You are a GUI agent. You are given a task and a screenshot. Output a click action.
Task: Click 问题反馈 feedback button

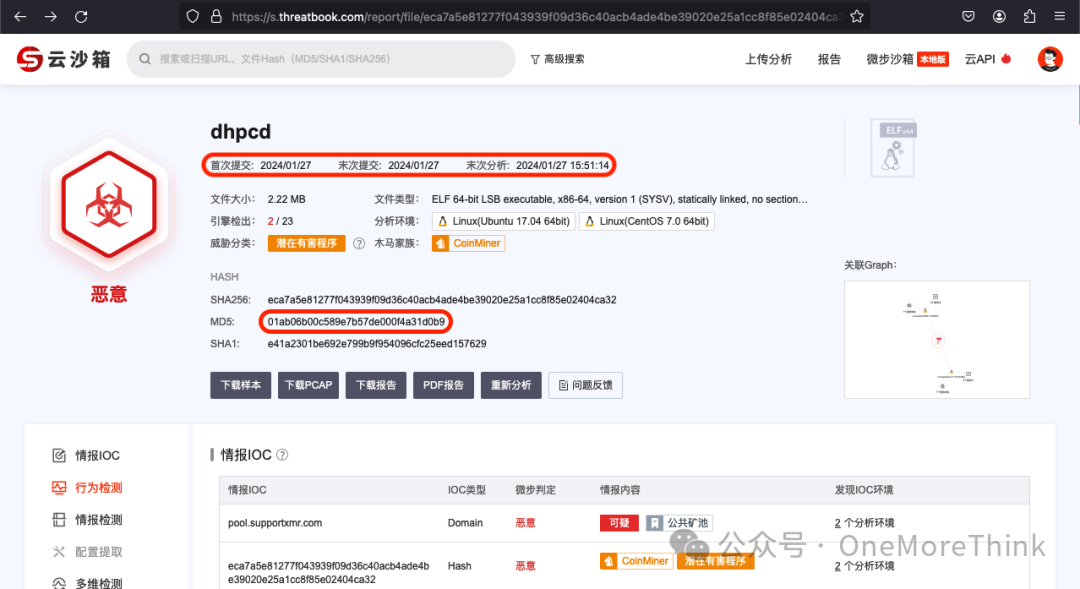(585, 385)
